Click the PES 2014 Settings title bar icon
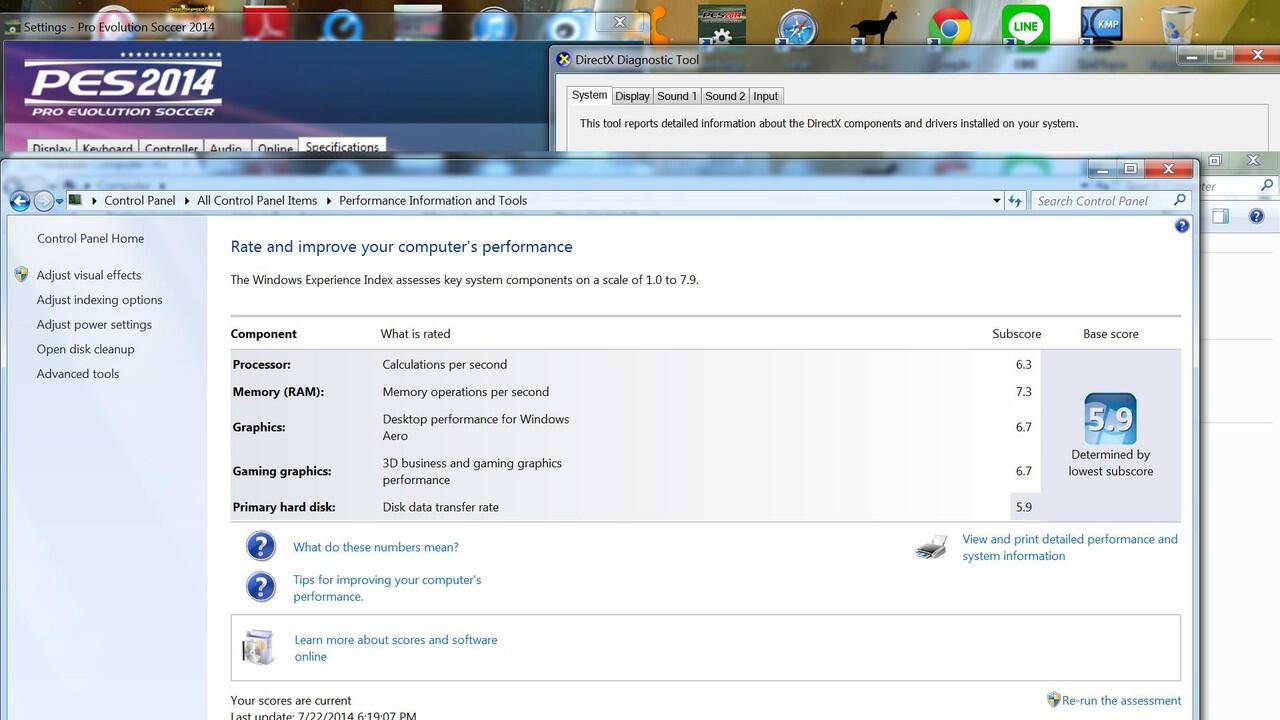The height and width of the screenshot is (720, 1280). (12, 27)
